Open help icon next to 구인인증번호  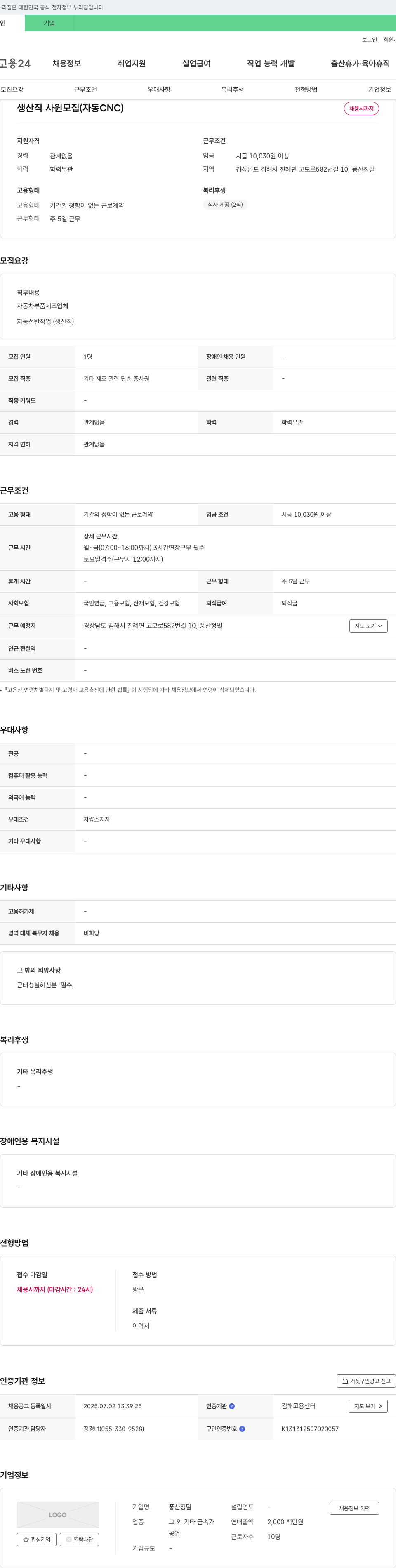tap(242, 1429)
